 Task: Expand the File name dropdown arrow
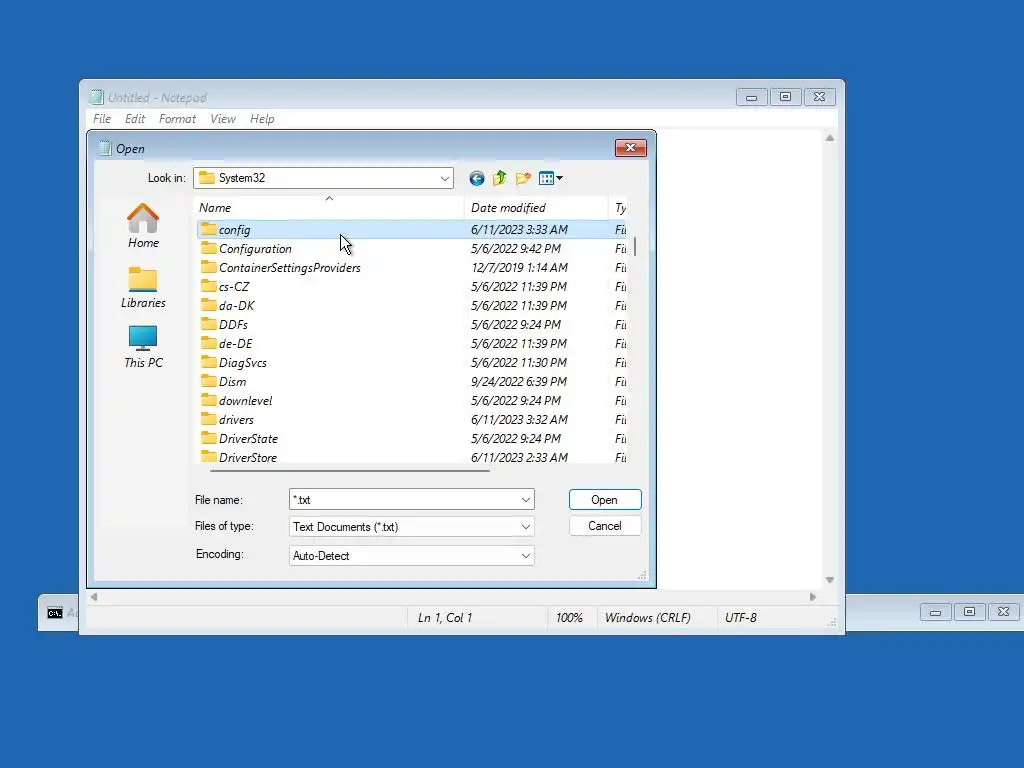tap(526, 500)
